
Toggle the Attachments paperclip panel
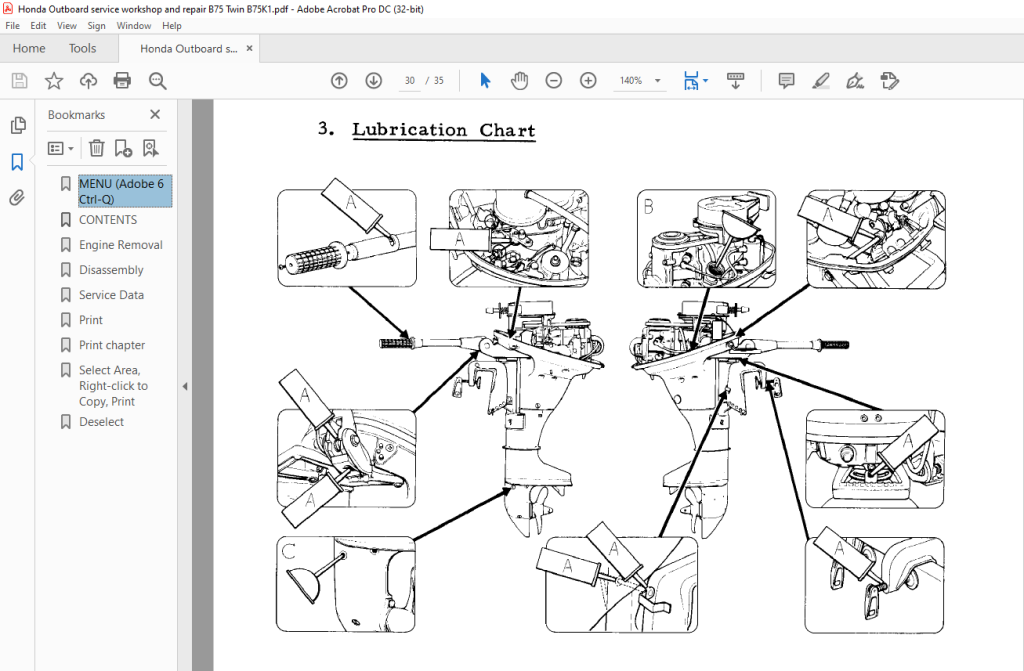[x=17, y=198]
